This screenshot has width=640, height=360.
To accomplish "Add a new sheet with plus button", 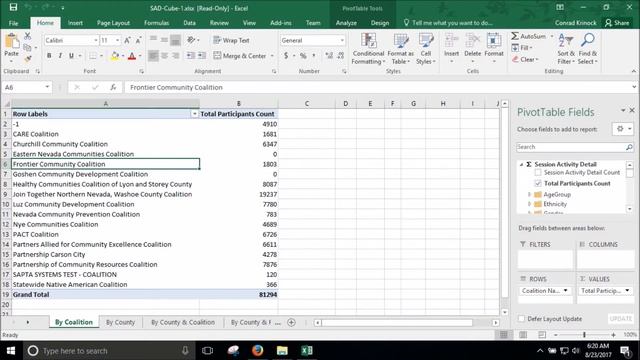I will pyautogui.click(x=291, y=322).
